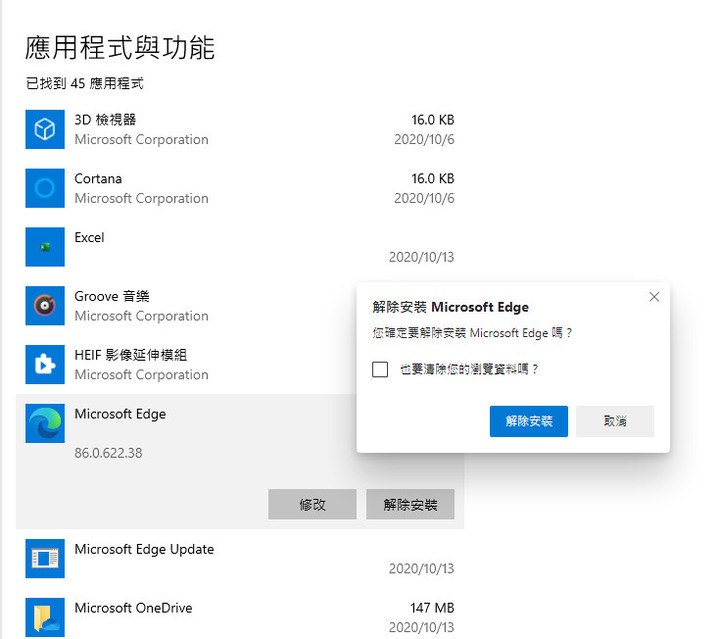720x639 pixels.
Task: Select the HEIF 影像延伸模組 app name
Action: (130, 355)
